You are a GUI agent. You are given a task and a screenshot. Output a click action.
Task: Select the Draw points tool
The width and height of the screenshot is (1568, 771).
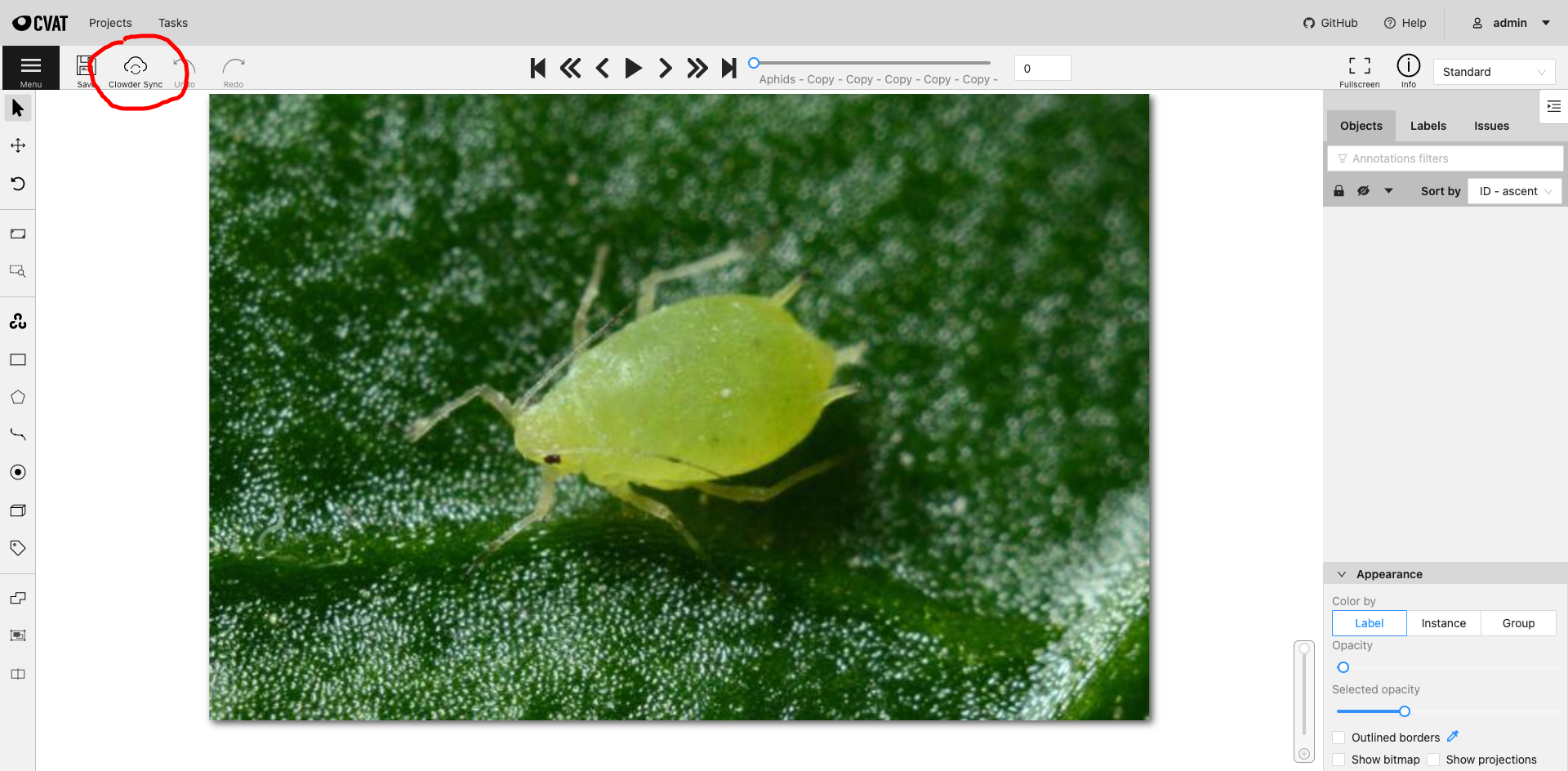[18, 472]
